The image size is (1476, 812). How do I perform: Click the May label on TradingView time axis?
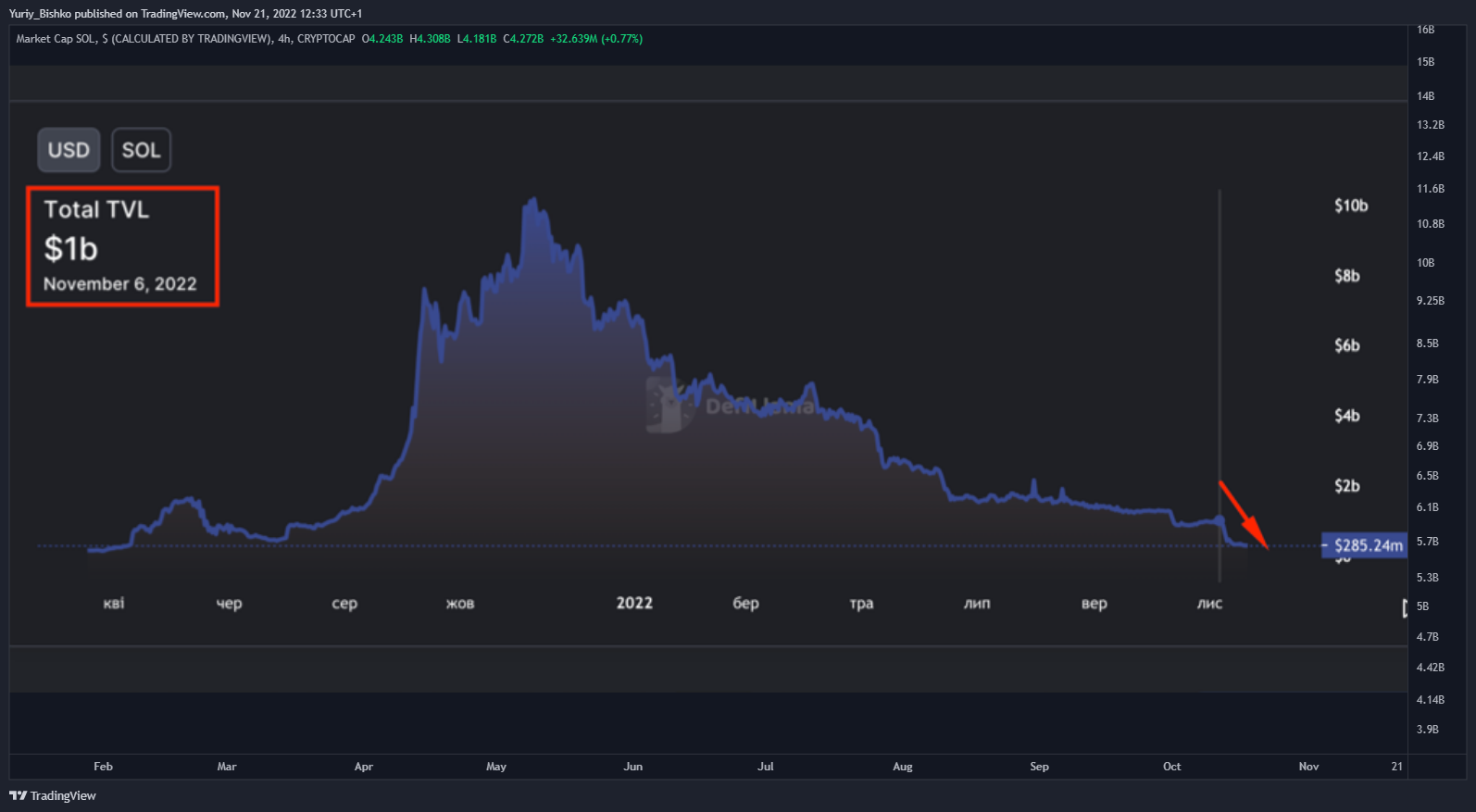pos(496,767)
